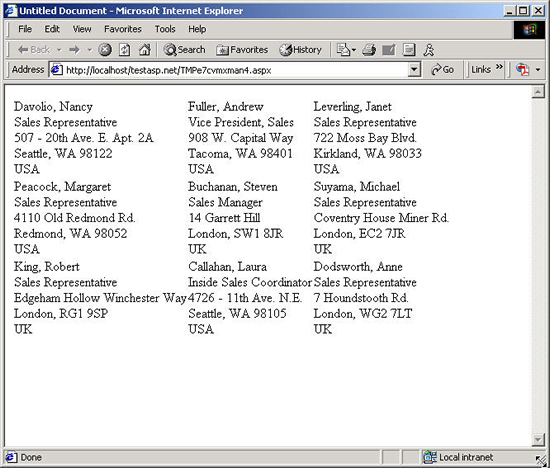
Task: Show the History pane
Action: pos(301,50)
